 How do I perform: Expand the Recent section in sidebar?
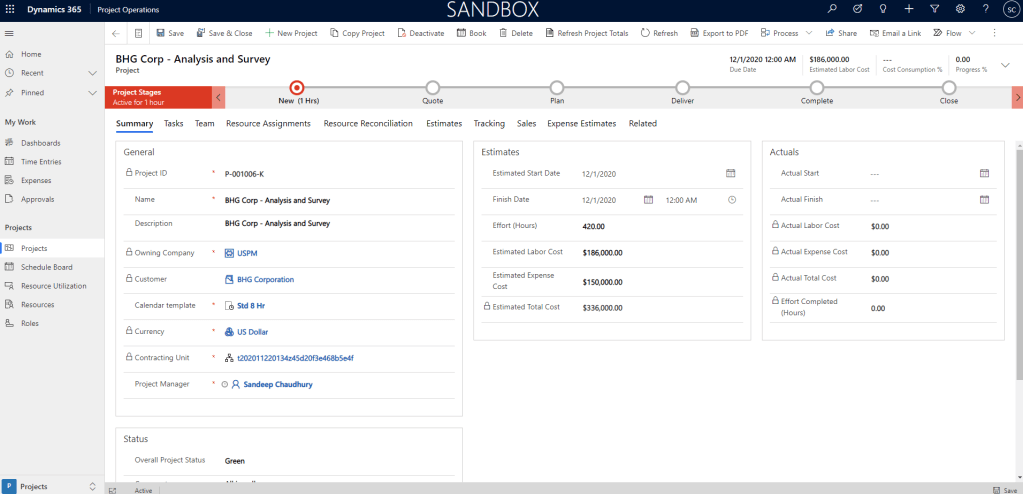click(x=92, y=73)
